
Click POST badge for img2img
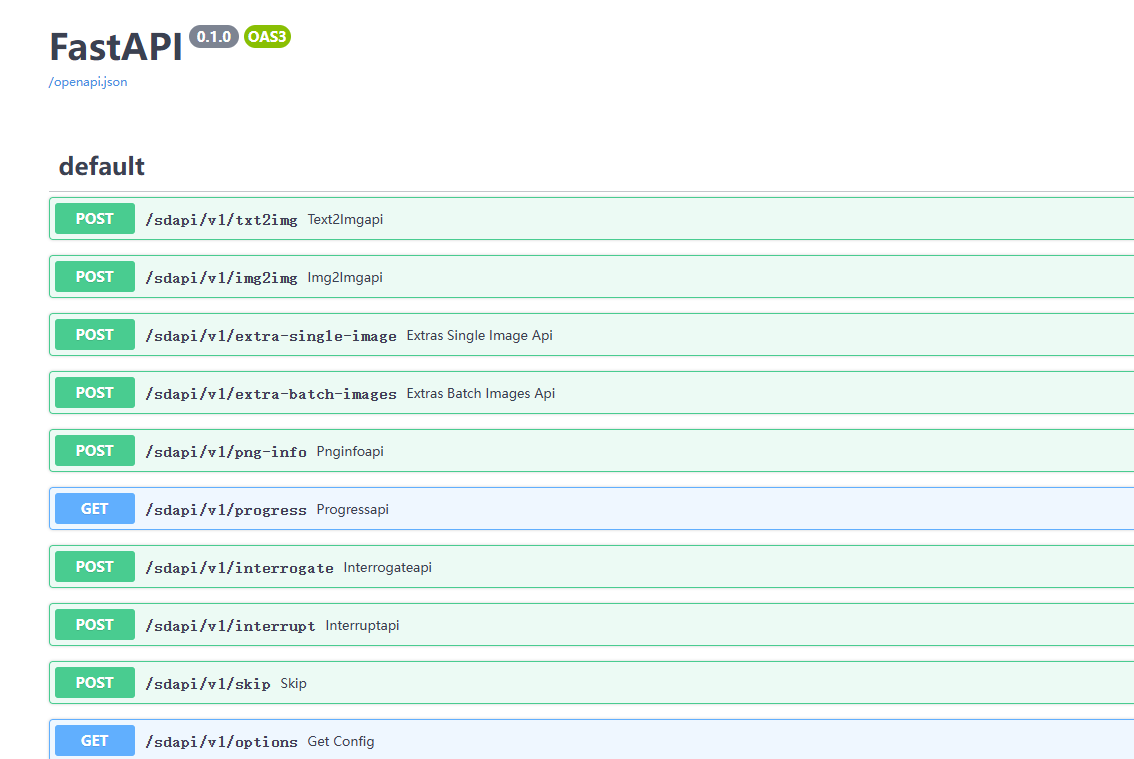[95, 276]
